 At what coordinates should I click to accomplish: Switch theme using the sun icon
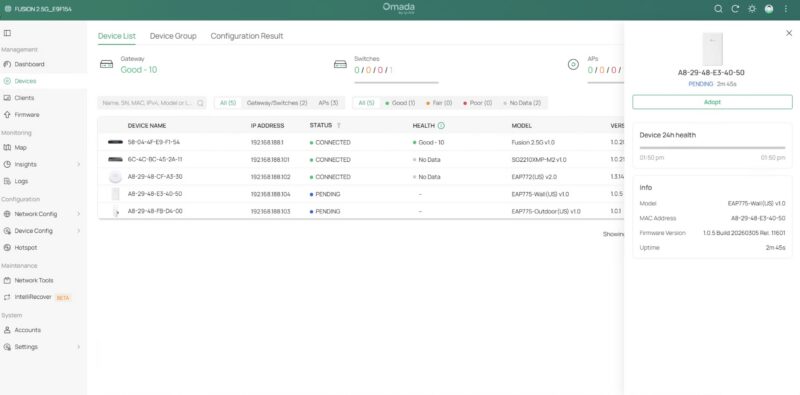(752, 9)
